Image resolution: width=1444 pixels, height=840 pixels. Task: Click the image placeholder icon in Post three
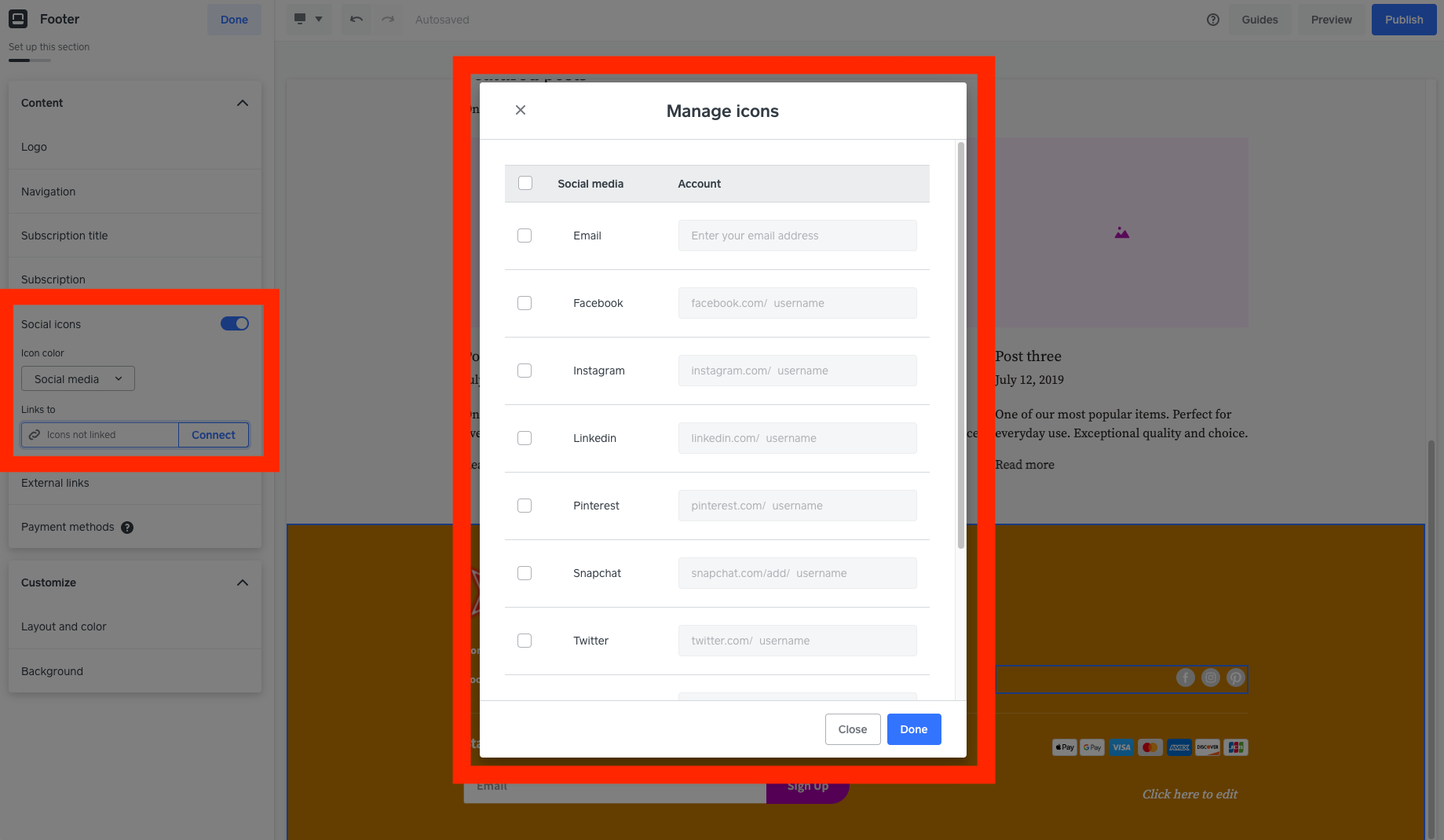click(x=1122, y=233)
